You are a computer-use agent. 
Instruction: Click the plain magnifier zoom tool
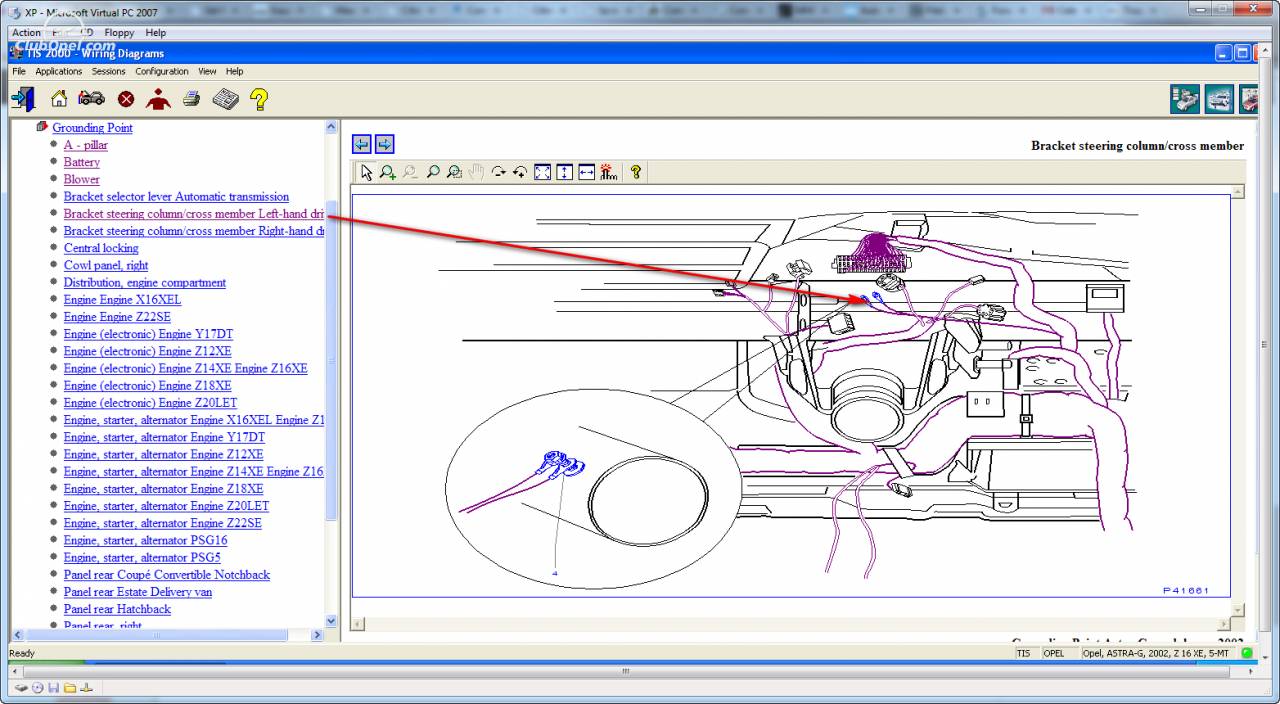432,172
